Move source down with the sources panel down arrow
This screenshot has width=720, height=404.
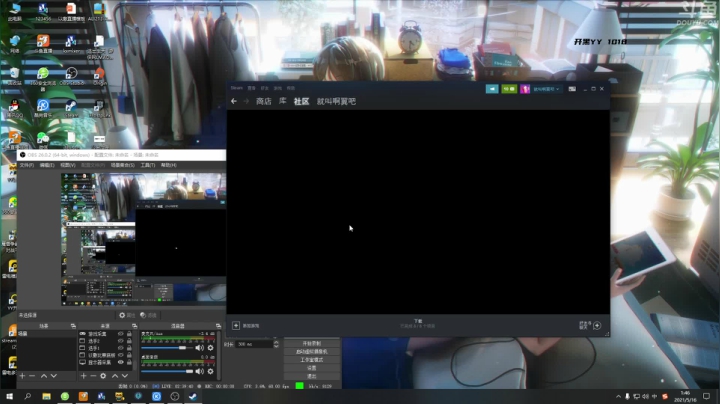124,376
